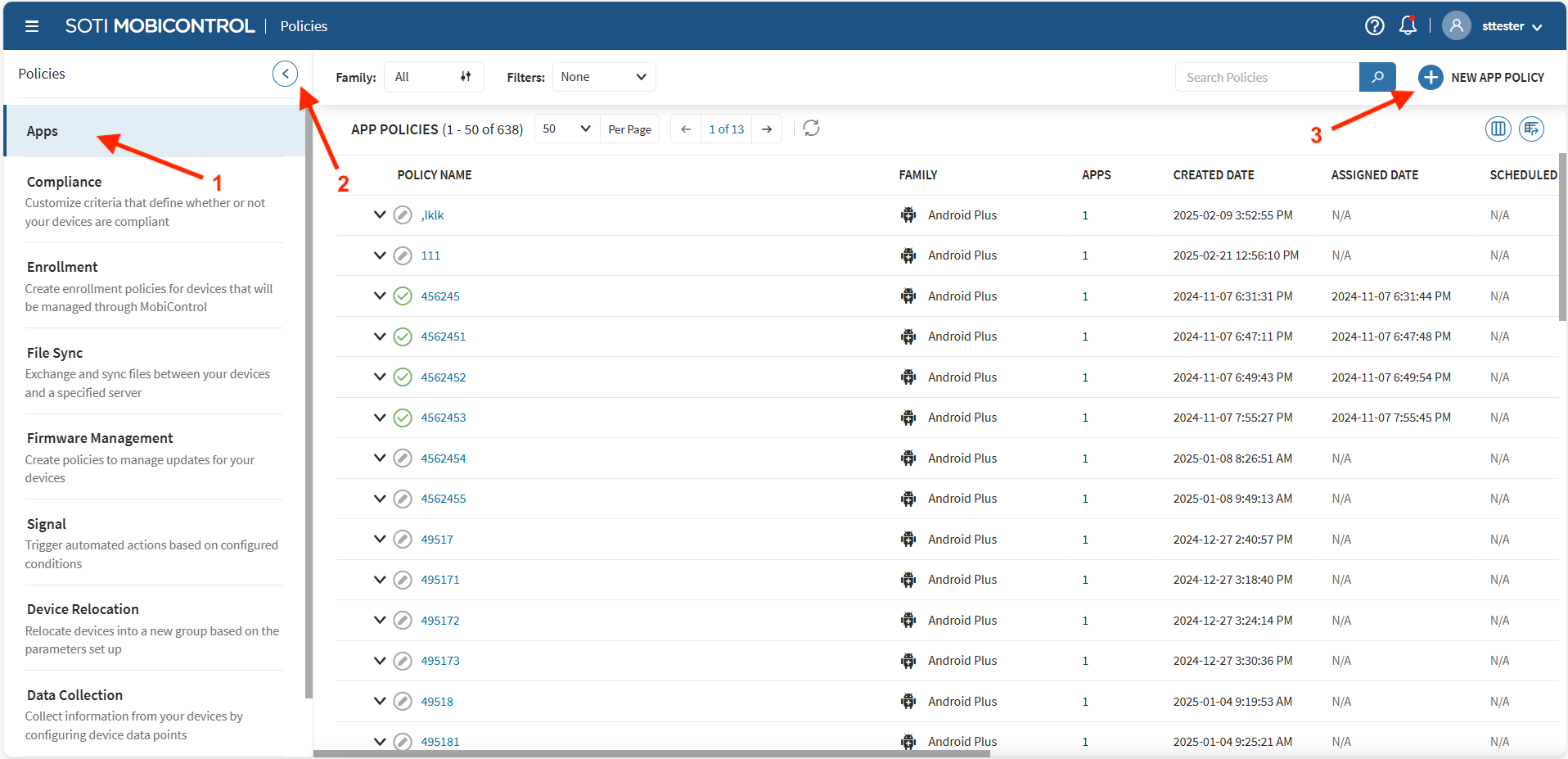Open the notifications bell

[x=1408, y=26]
